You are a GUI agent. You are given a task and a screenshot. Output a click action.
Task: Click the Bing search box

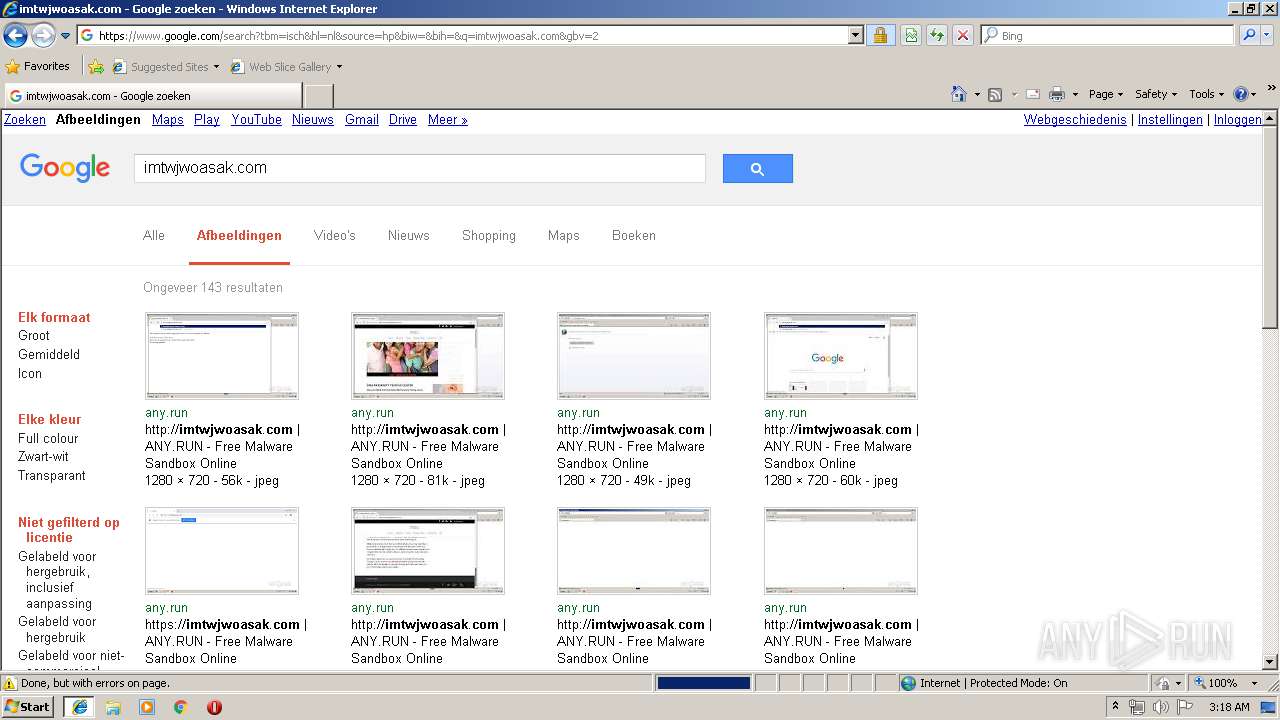pyautogui.click(x=1107, y=36)
